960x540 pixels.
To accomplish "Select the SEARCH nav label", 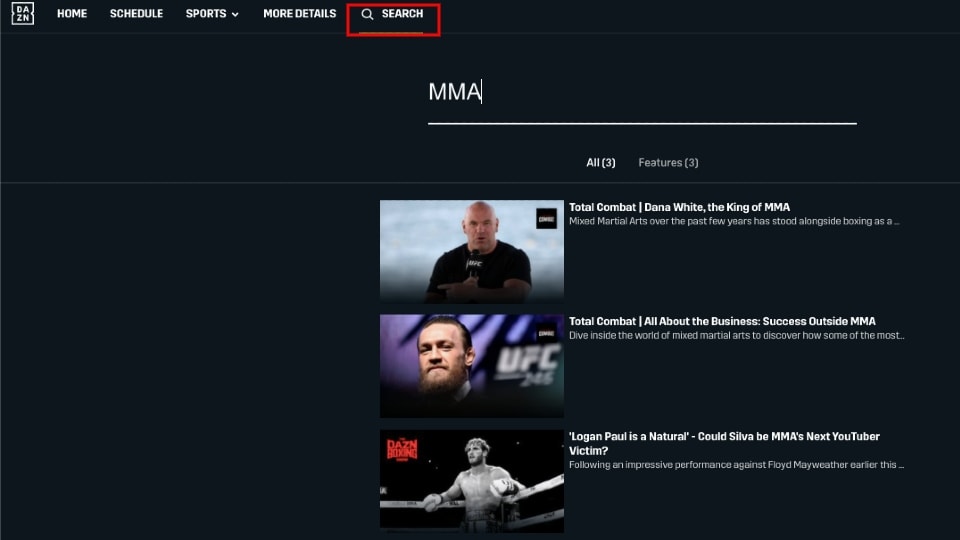I will pyautogui.click(x=402, y=13).
